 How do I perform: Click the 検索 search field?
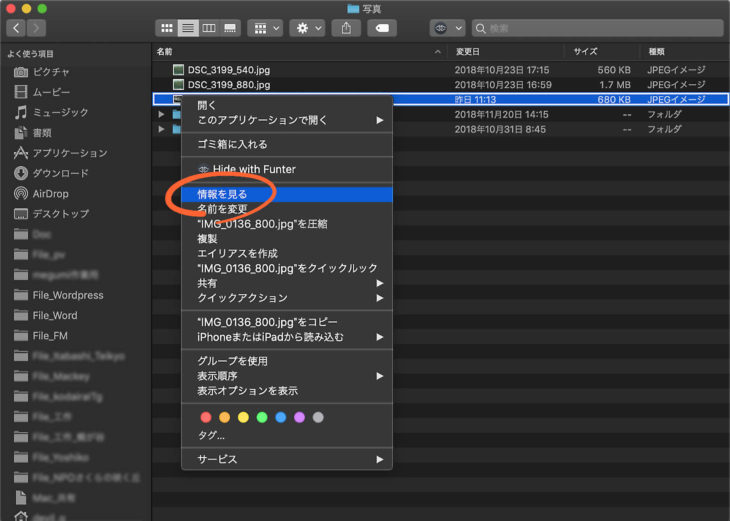[598, 28]
